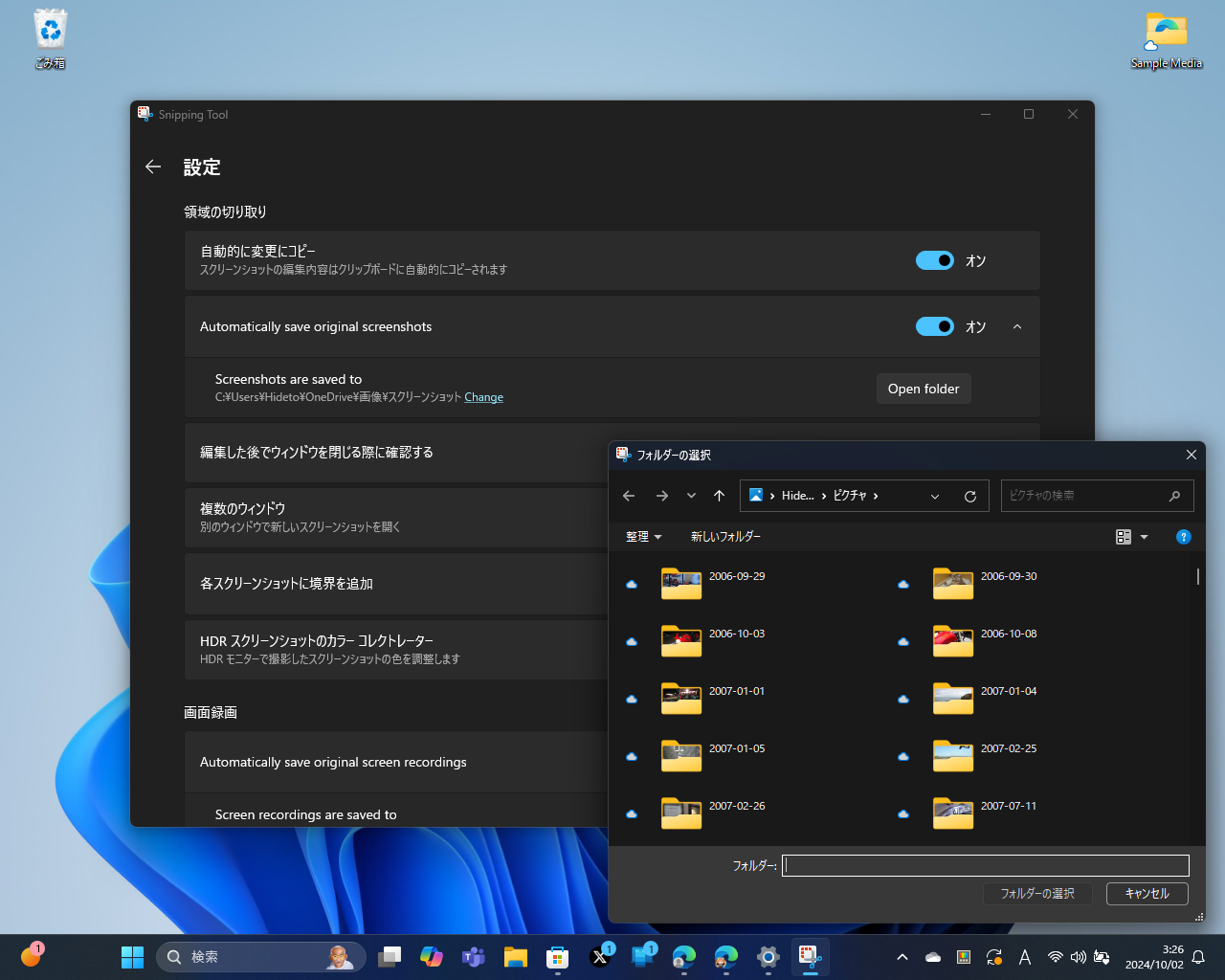Click the back arrow in Snipping Tool settings
The height and width of the screenshot is (980, 1225).
click(x=152, y=167)
